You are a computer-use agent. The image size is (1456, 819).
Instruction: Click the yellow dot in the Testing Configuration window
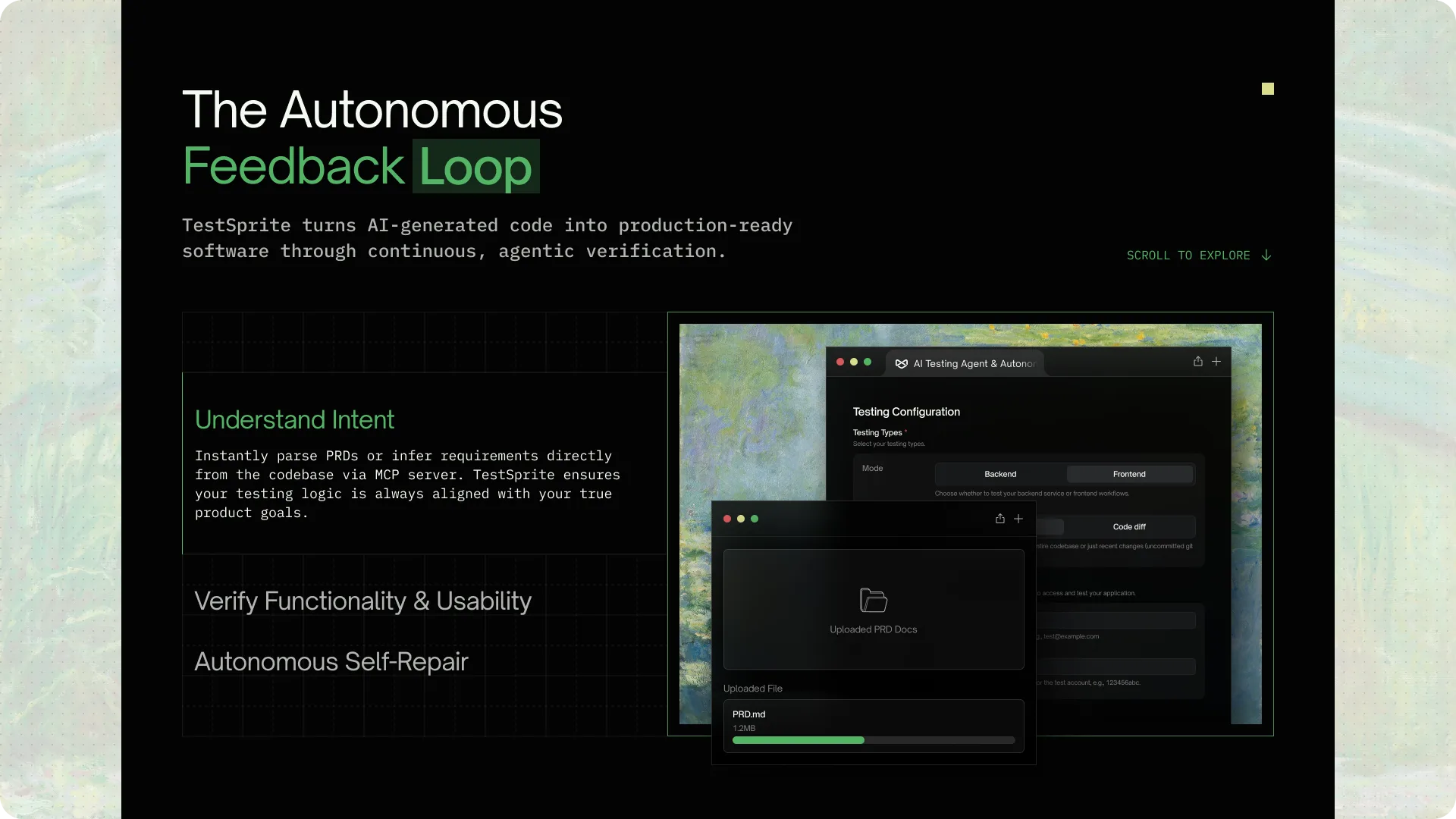[854, 362]
